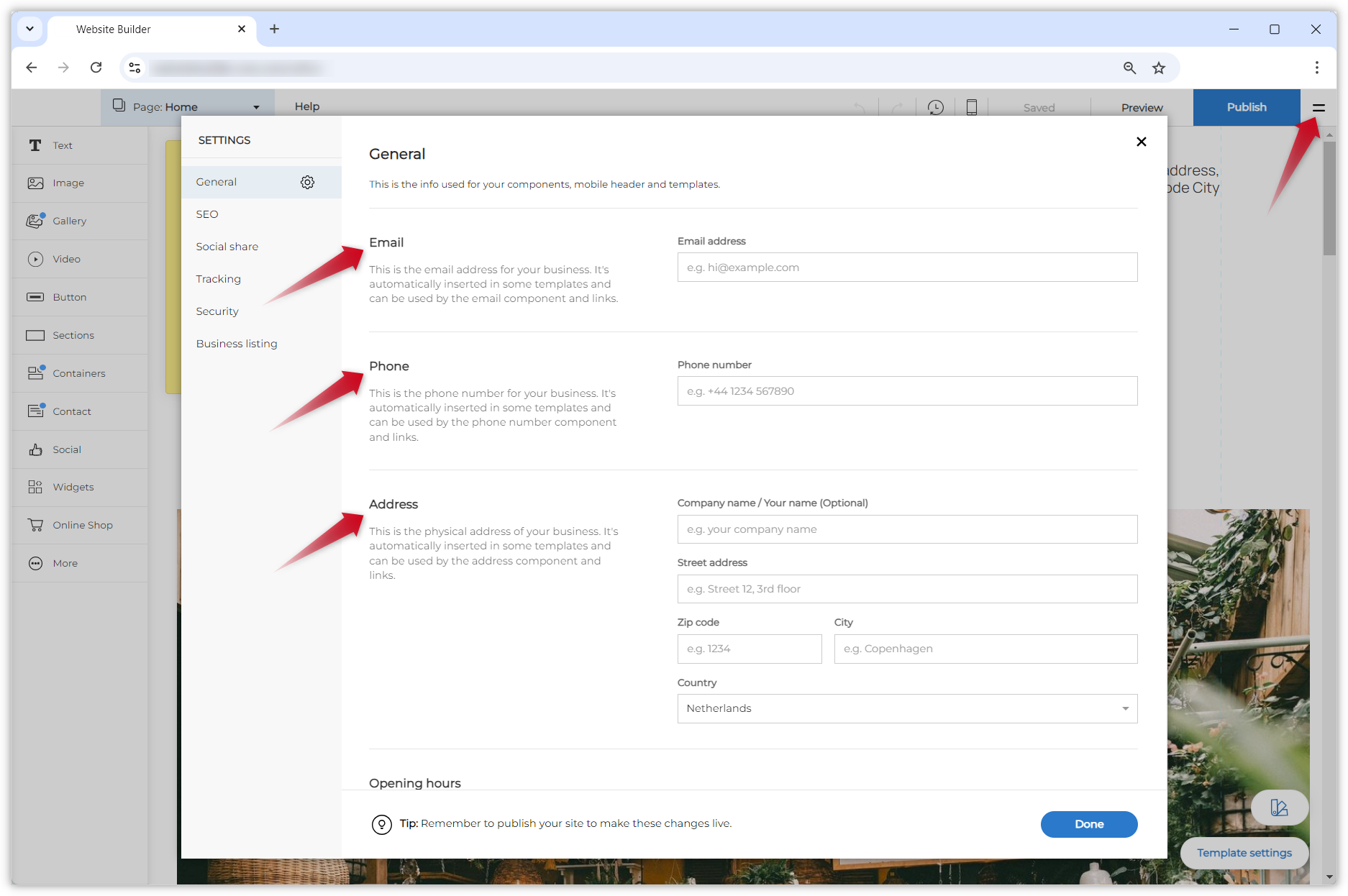Switch to mobile view icon
Screen dimensions: 1348x896
click(971, 108)
